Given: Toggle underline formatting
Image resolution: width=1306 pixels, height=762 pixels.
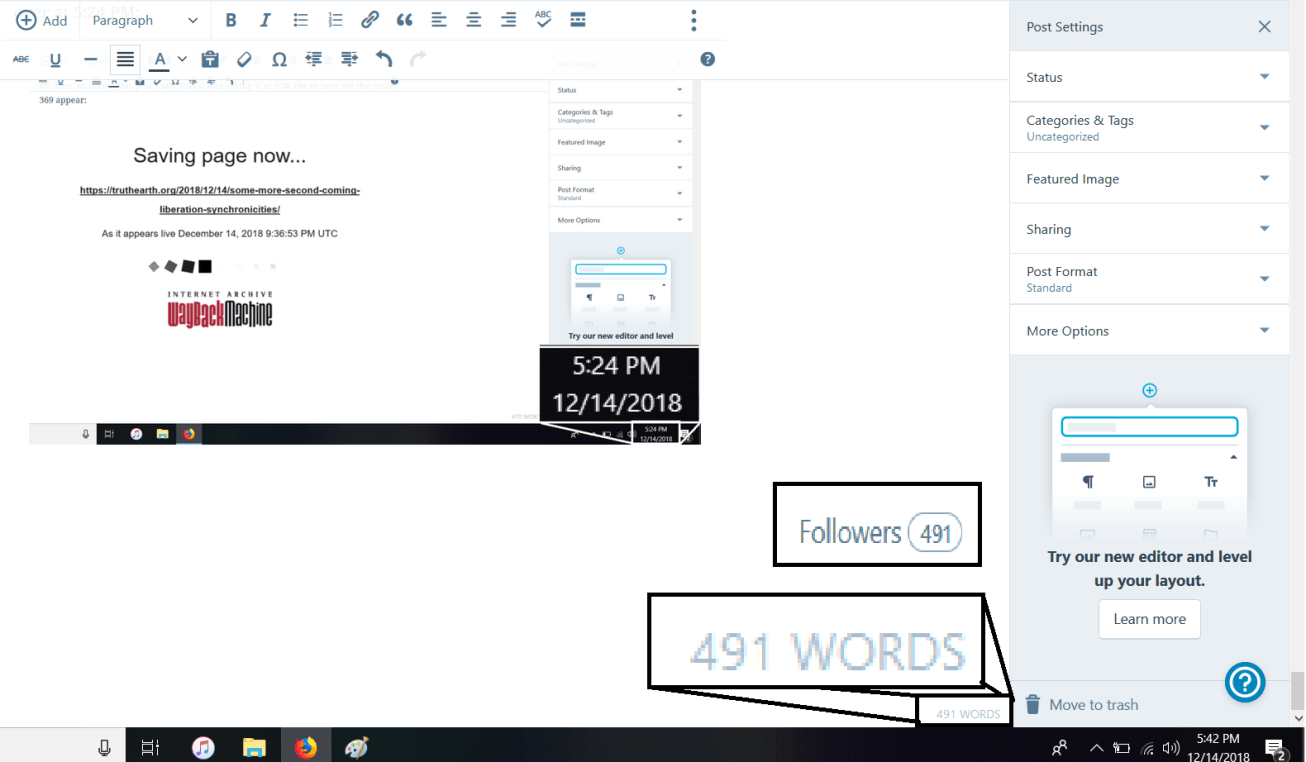Looking at the screenshot, I should 56,59.
